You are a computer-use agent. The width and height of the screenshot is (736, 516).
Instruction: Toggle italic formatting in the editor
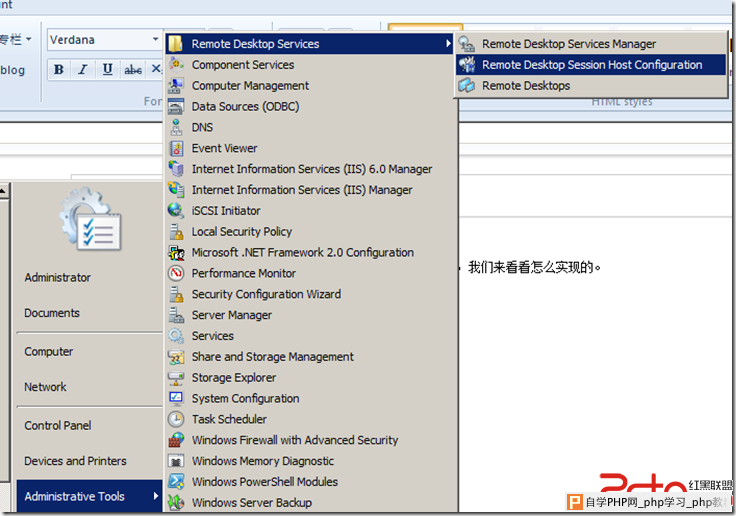[x=83, y=69]
